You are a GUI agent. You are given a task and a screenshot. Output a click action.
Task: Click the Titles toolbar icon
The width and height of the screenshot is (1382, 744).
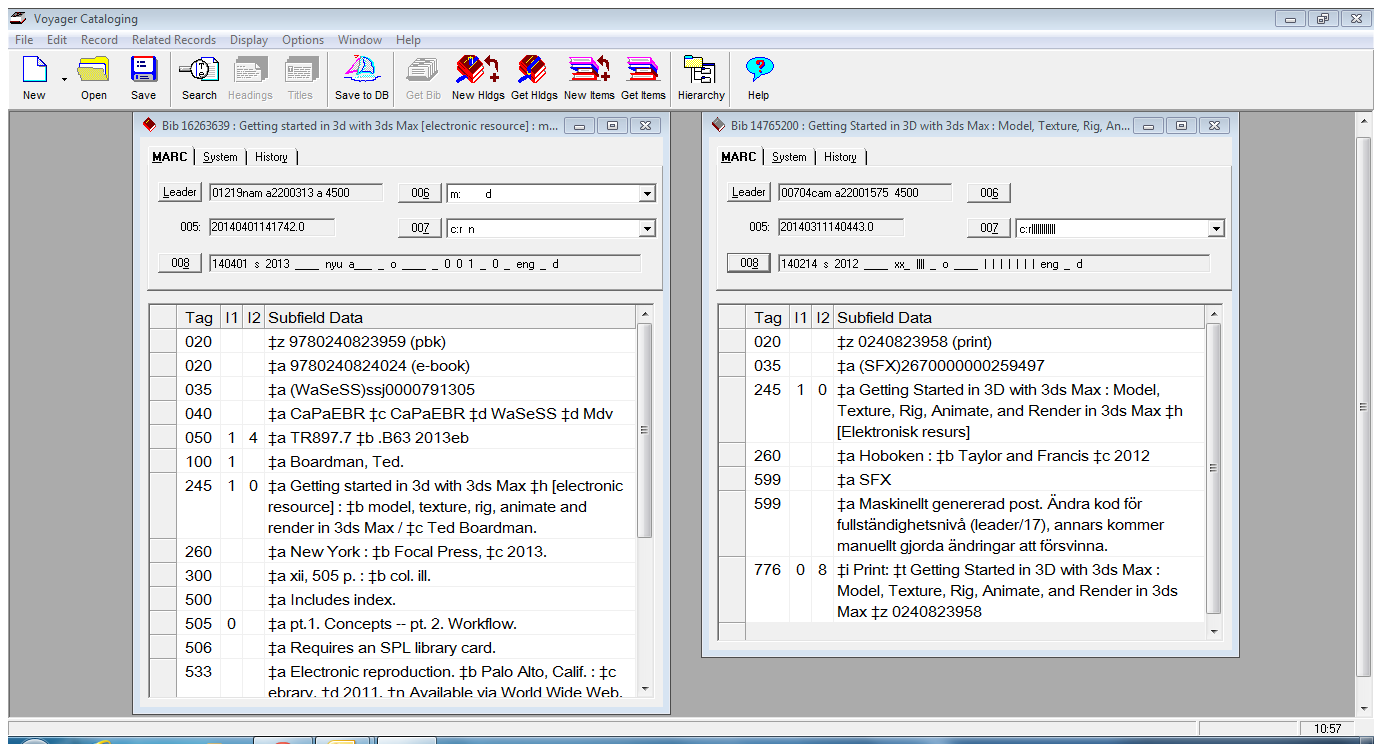pyautogui.click(x=300, y=78)
